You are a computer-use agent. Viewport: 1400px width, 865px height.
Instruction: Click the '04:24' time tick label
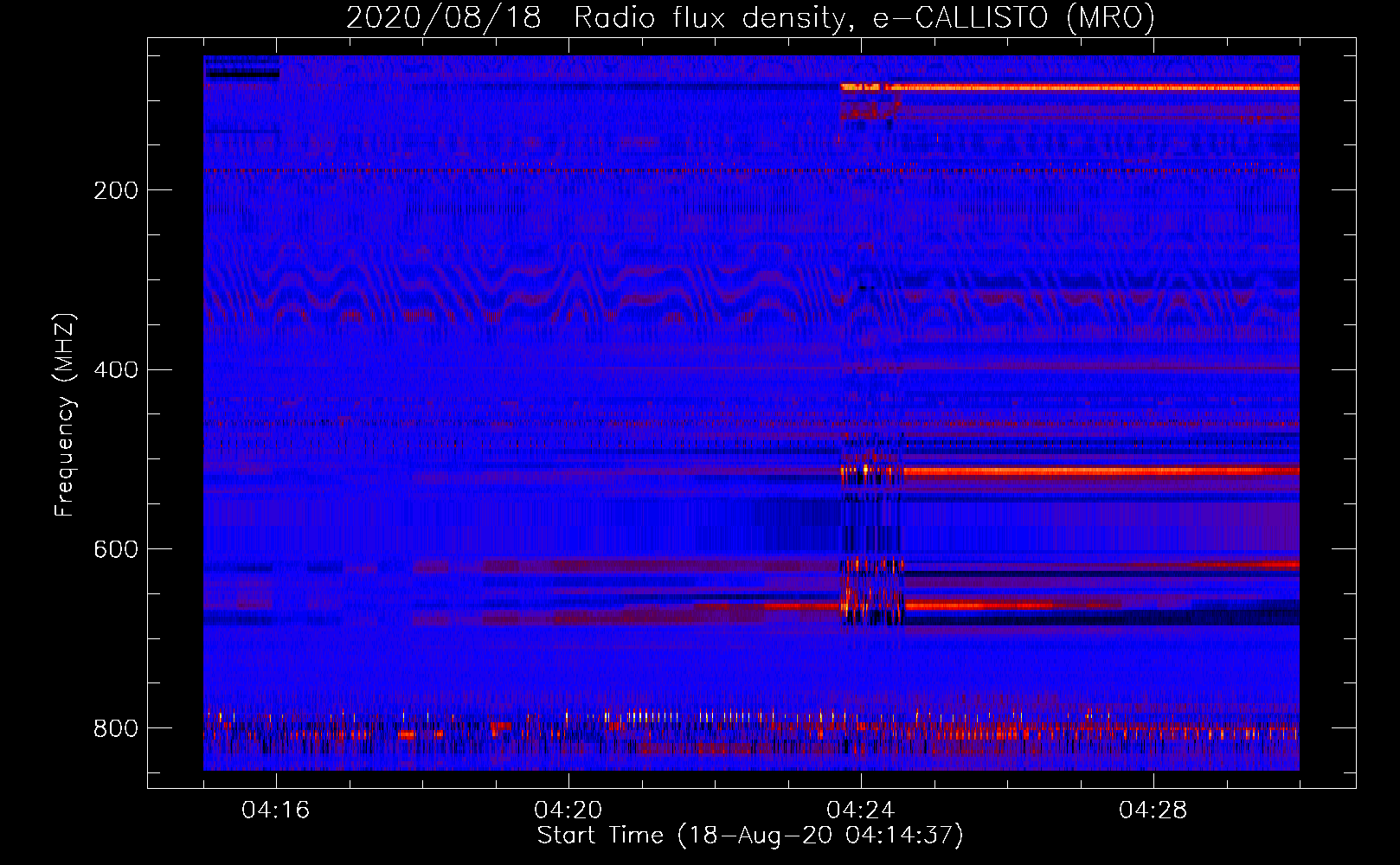coord(861,810)
